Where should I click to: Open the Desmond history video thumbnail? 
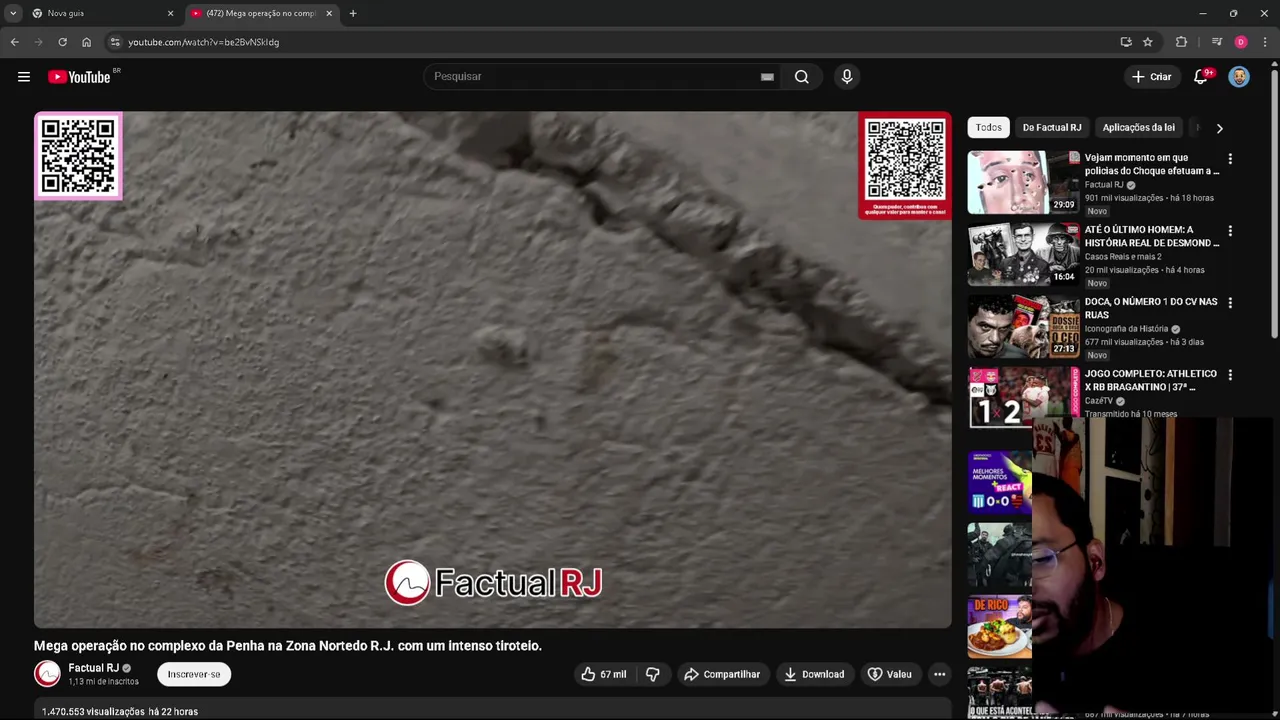click(x=1023, y=254)
